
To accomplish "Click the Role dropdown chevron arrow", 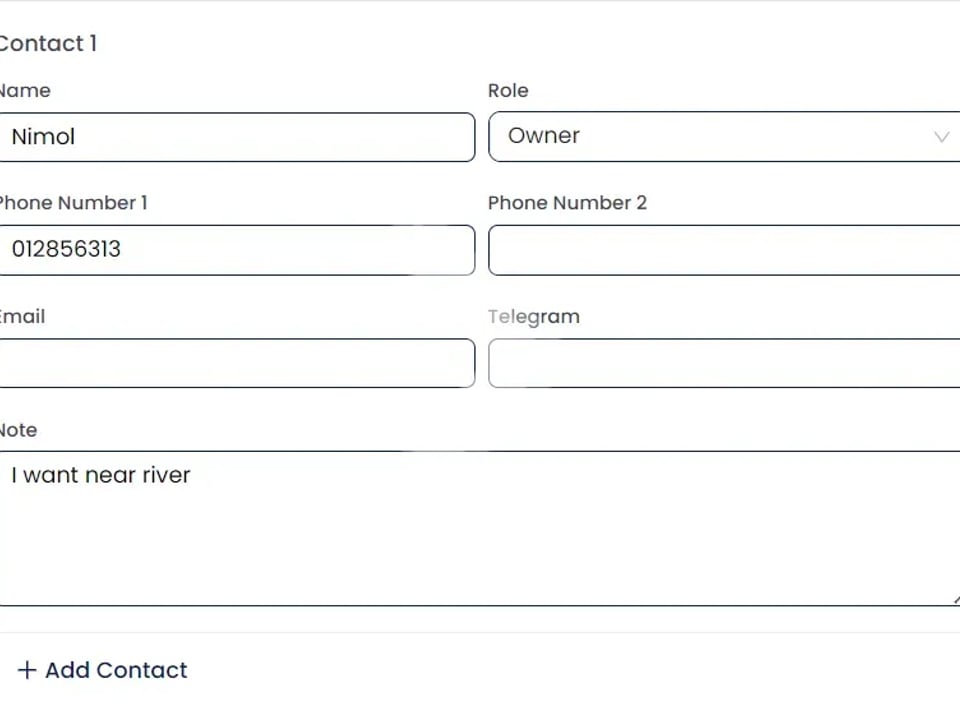I will point(941,137).
